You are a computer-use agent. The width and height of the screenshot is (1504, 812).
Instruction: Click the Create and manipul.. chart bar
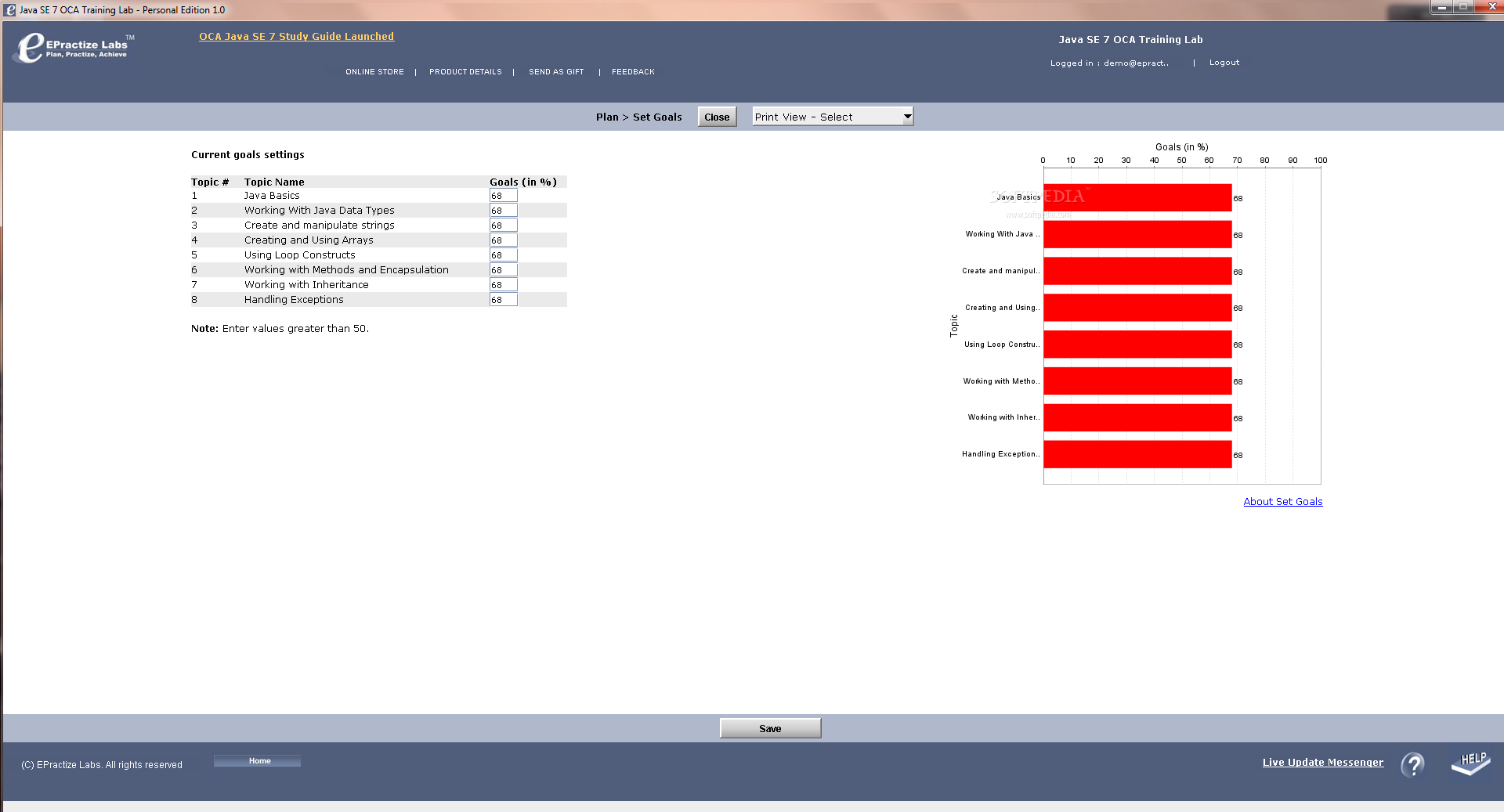pyautogui.click(x=1137, y=271)
